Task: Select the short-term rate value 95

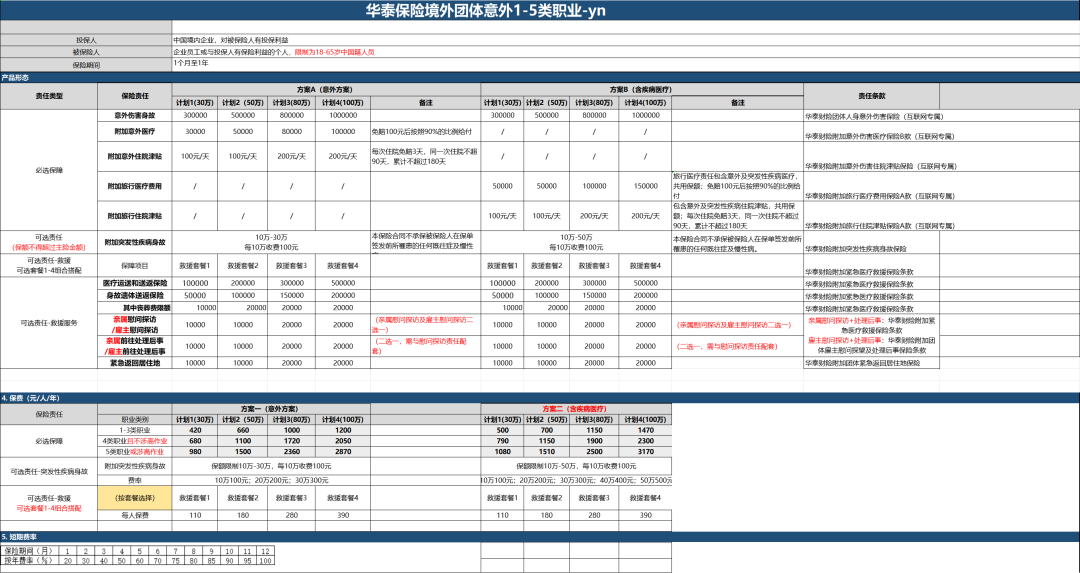Action: tap(247, 561)
